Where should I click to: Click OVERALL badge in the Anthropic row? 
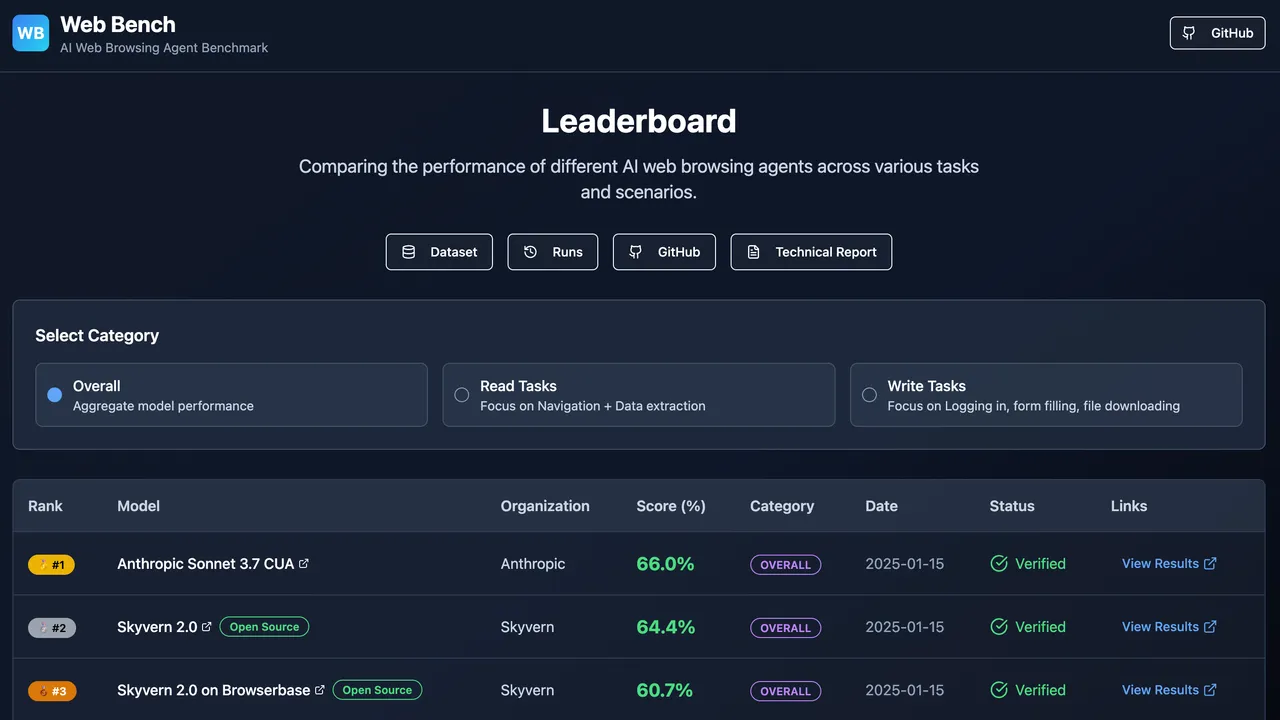tap(786, 565)
